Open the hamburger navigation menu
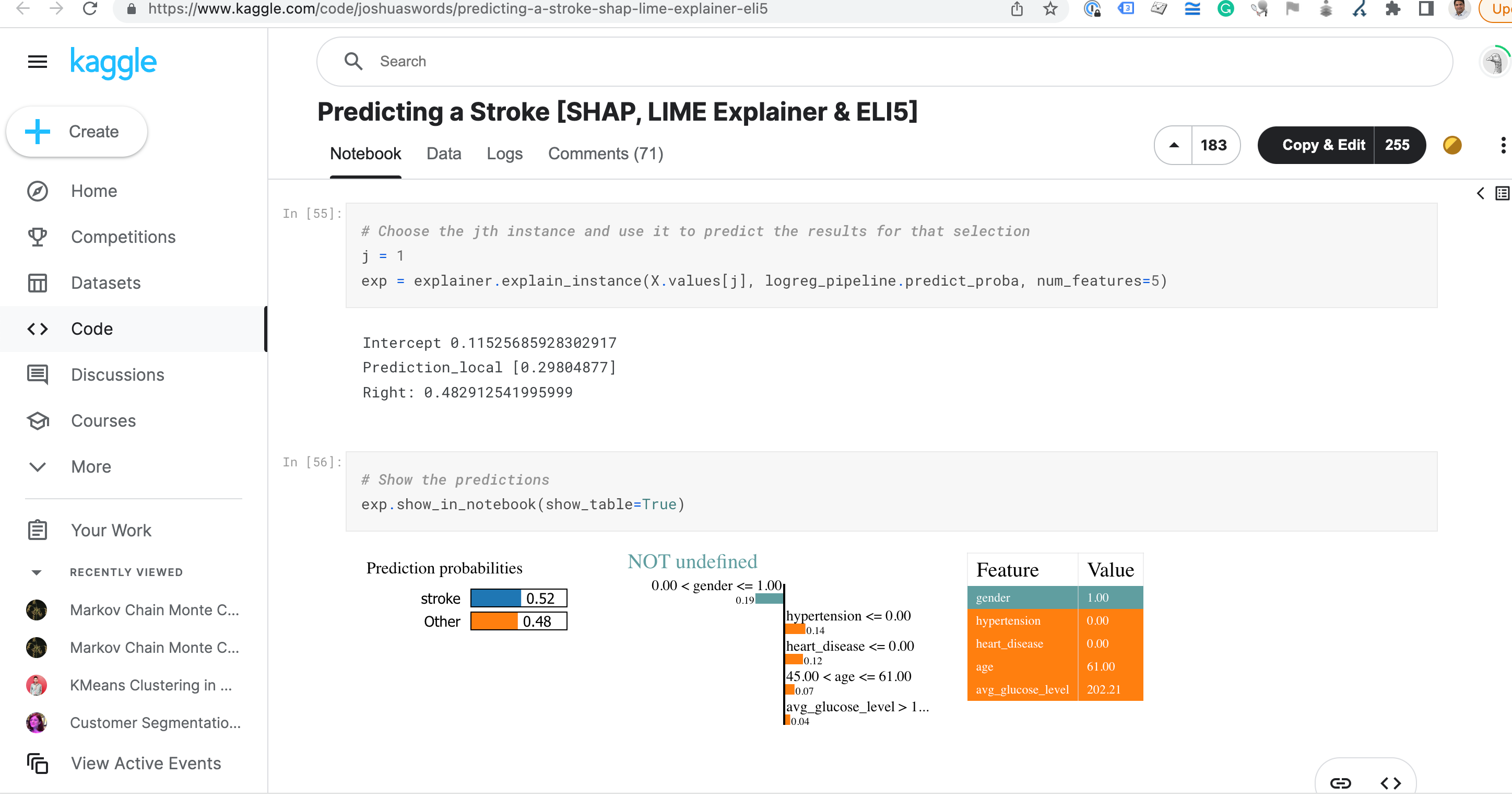1512x798 pixels. click(37, 61)
